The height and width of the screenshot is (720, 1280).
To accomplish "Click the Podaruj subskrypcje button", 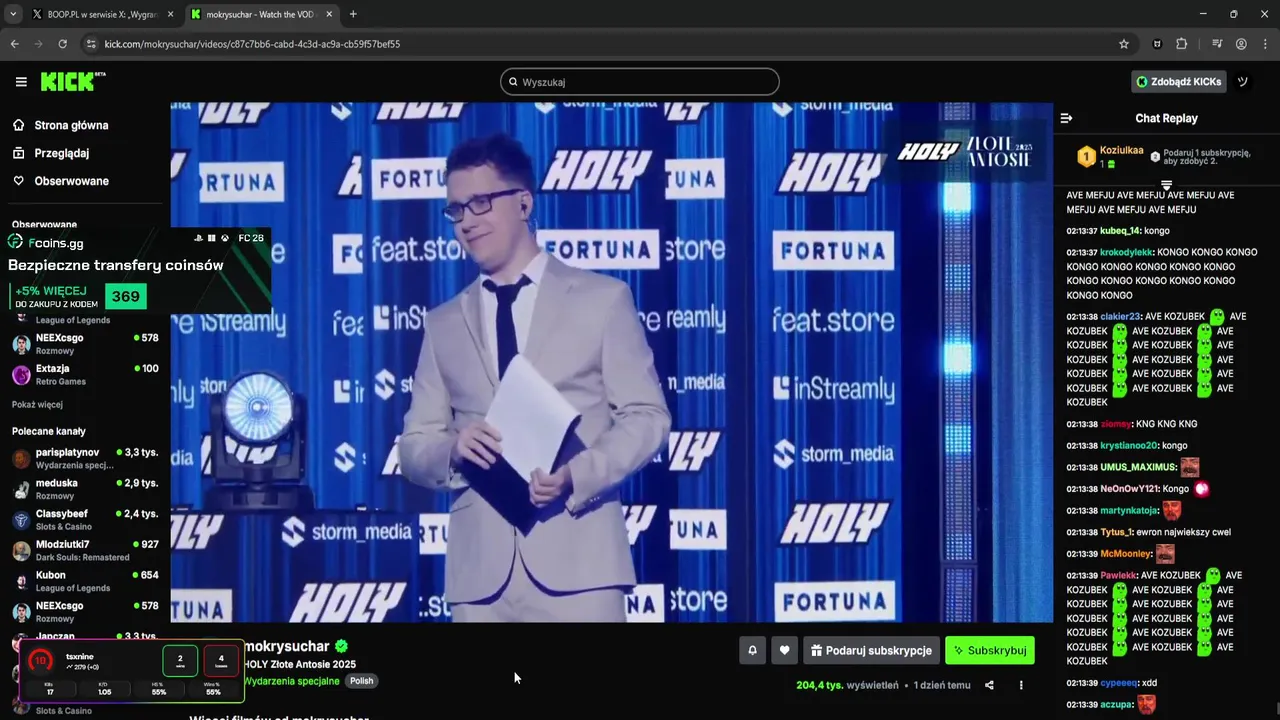I will click(x=871, y=650).
